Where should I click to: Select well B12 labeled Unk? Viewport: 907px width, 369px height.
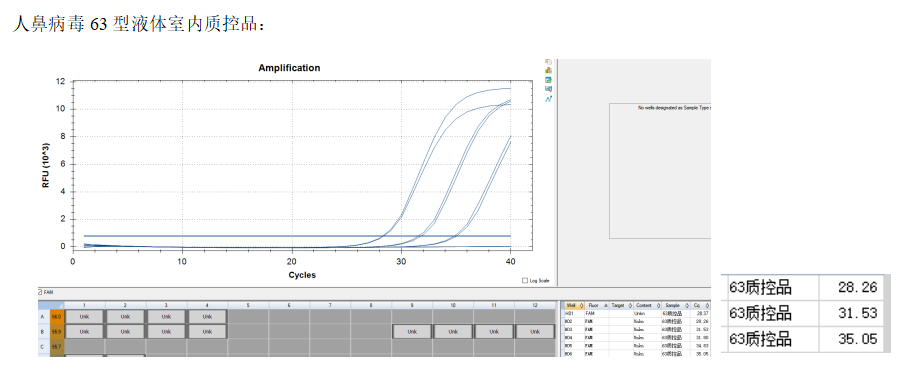point(535,332)
